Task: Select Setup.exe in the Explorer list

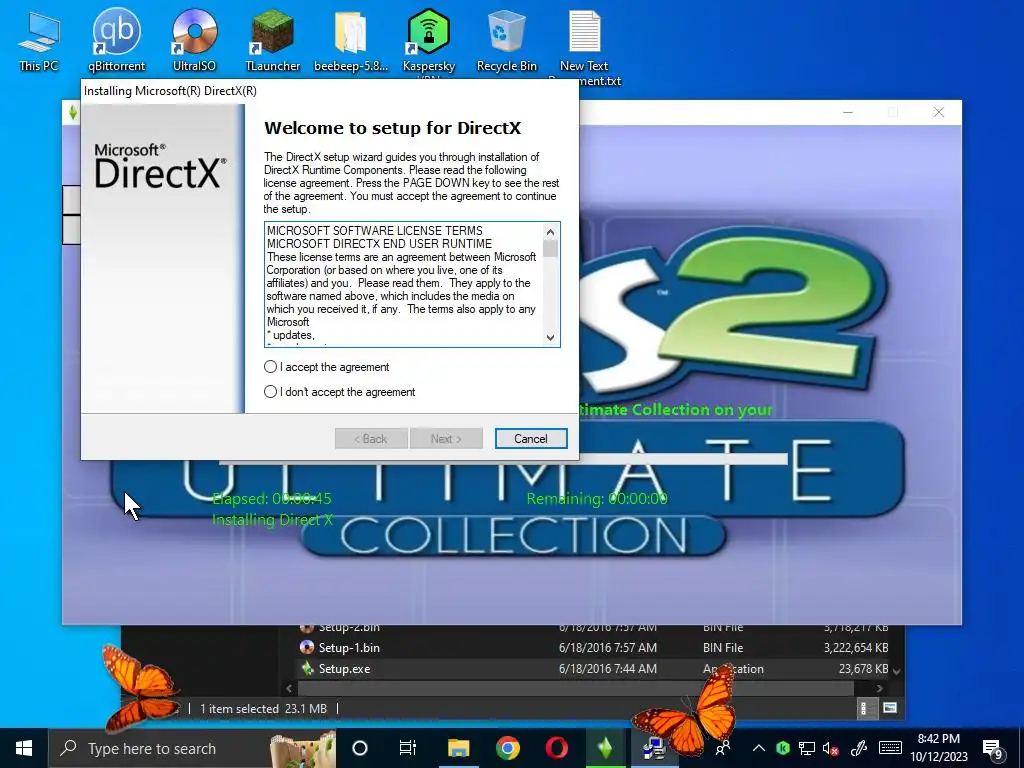Action: [344, 669]
